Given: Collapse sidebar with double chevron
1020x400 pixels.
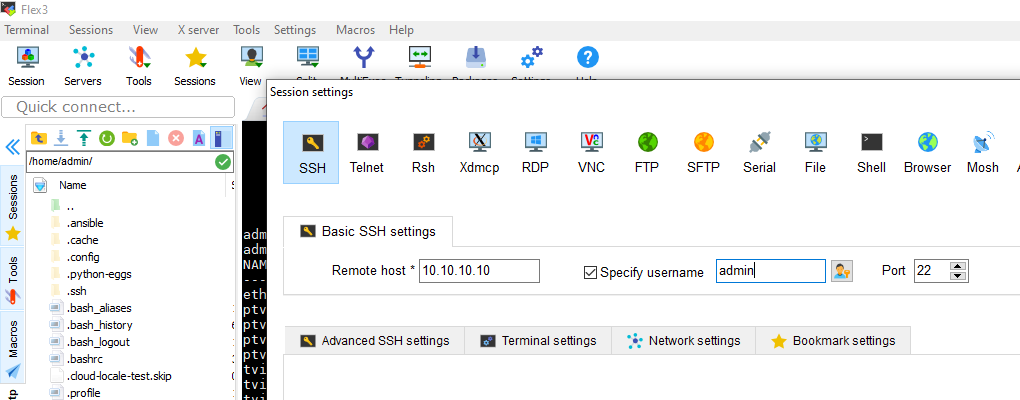Looking at the screenshot, I should pos(12,147).
